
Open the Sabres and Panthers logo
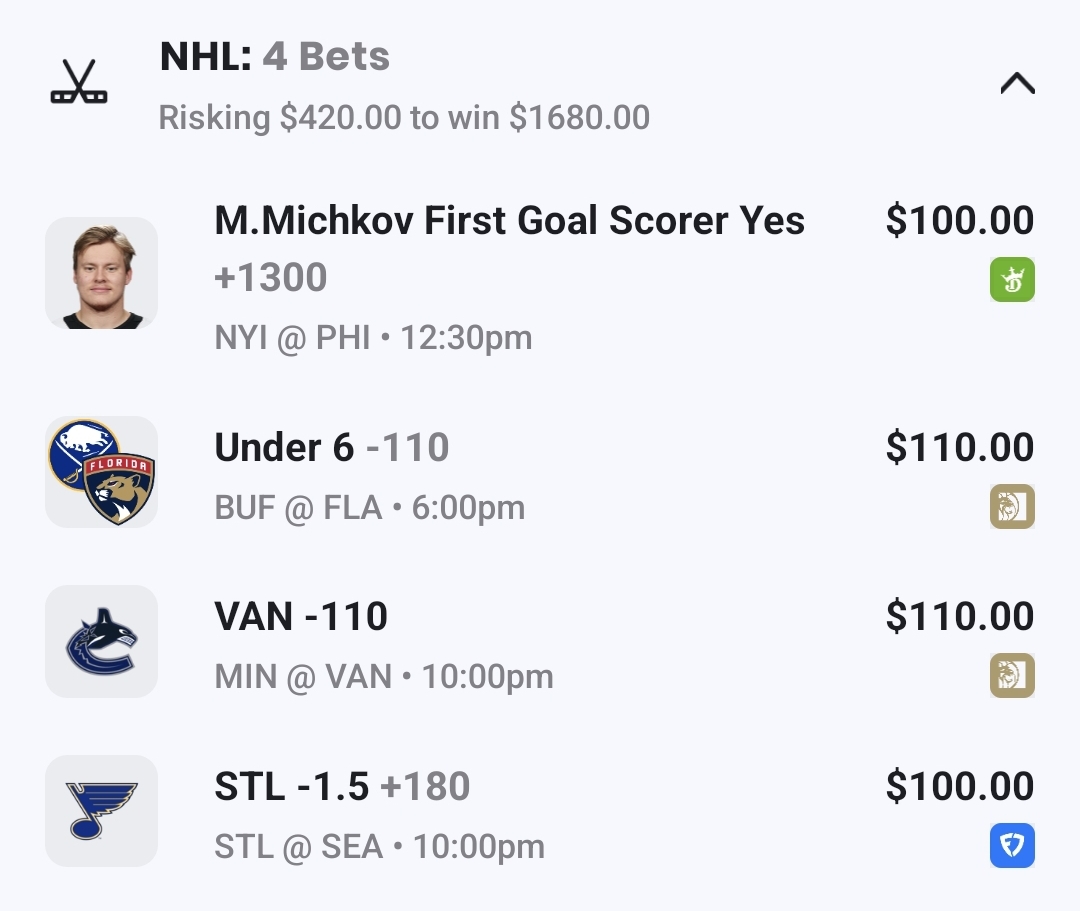pyautogui.click(x=102, y=471)
